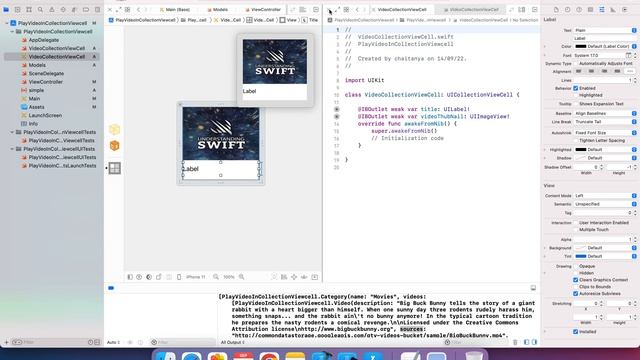Image resolution: width=640 pixels, height=360 pixels.
Task: Open the Report navigator icon
Action: click(97, 9)
